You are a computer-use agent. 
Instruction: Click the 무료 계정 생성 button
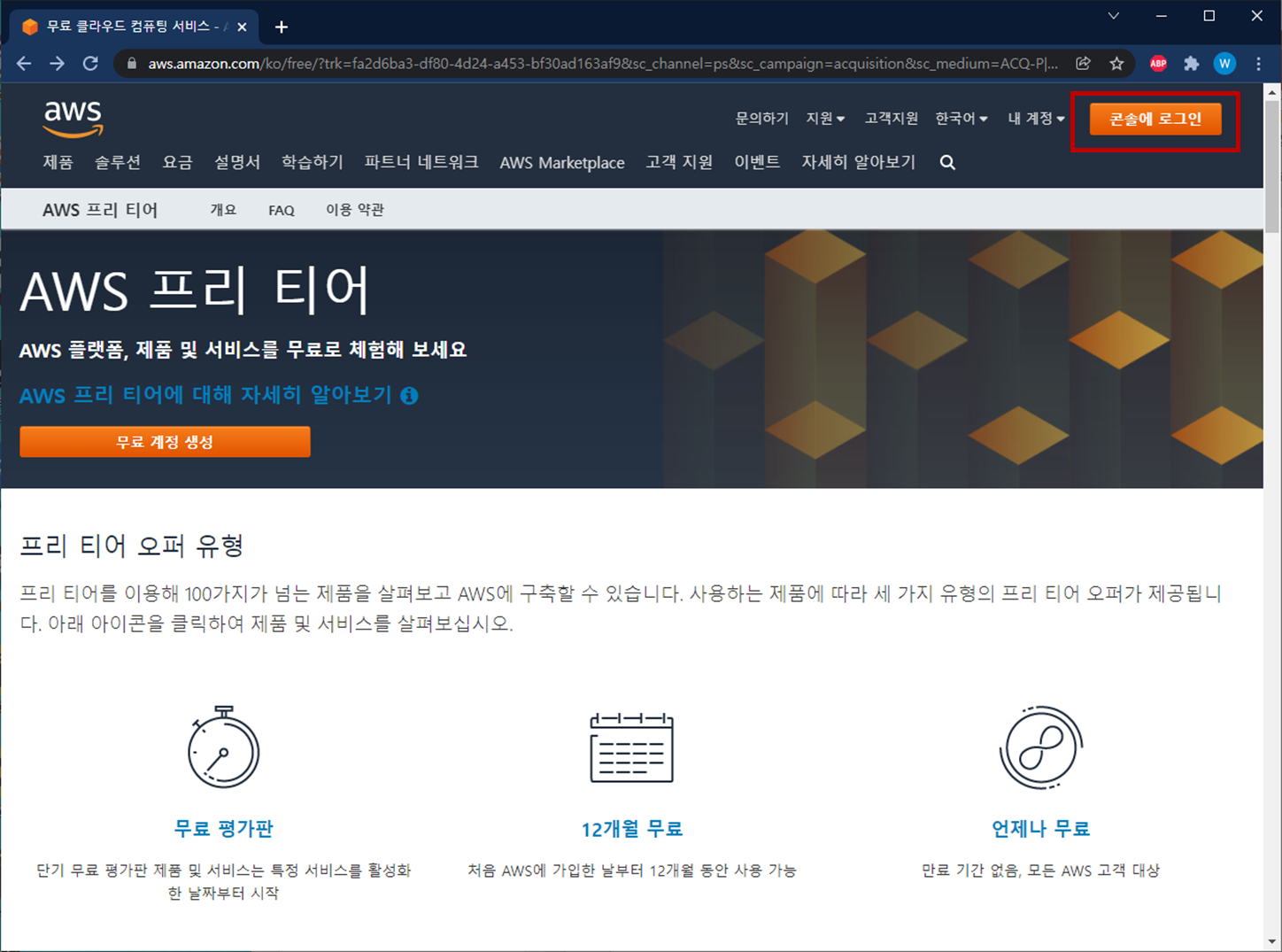click(x=165, y=442)
